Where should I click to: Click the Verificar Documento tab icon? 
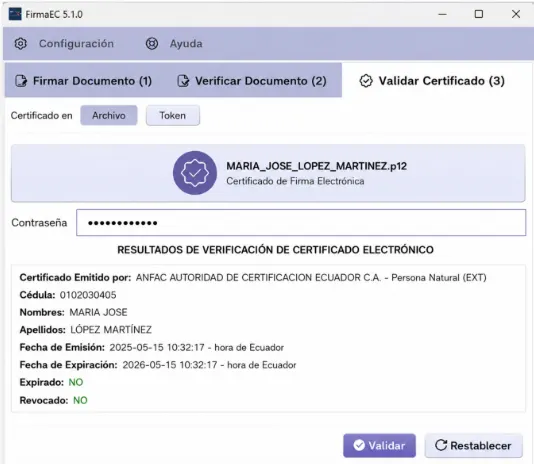pyautogui.click(x=183, y=81)
